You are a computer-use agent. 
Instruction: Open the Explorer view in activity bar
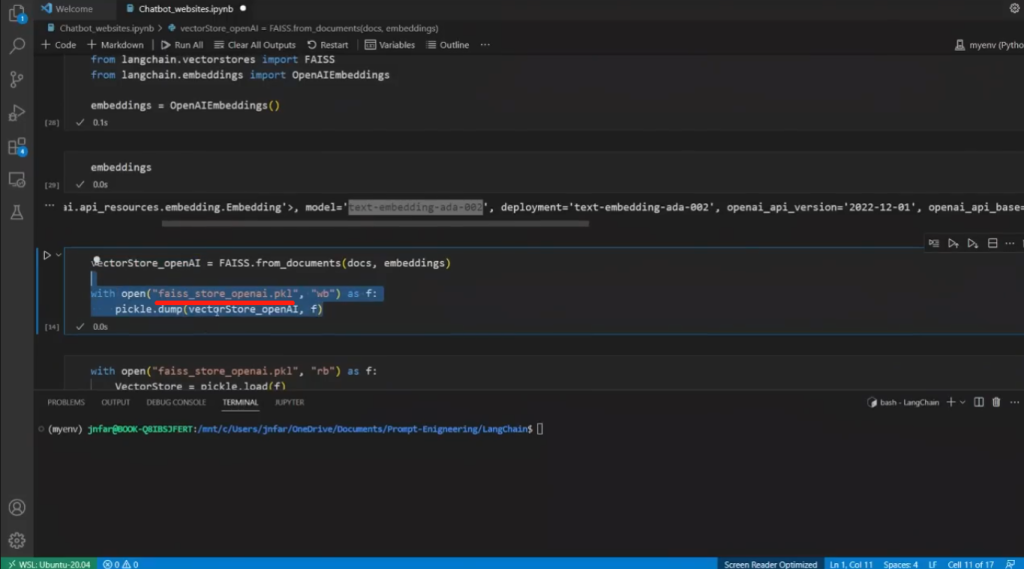tap(16, 14)
